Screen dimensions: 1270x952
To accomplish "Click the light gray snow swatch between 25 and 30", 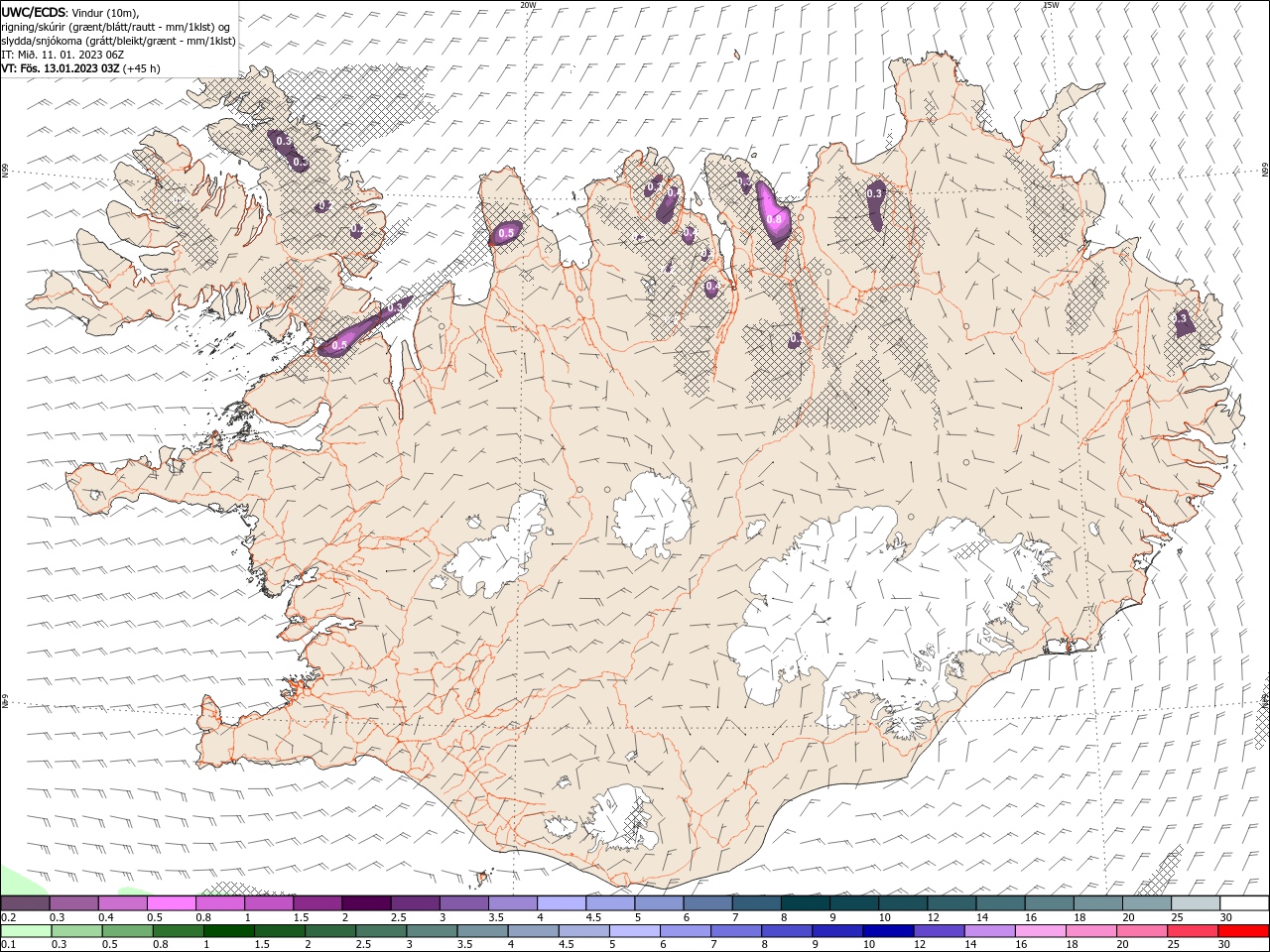I will click(x=1195, y=902).
